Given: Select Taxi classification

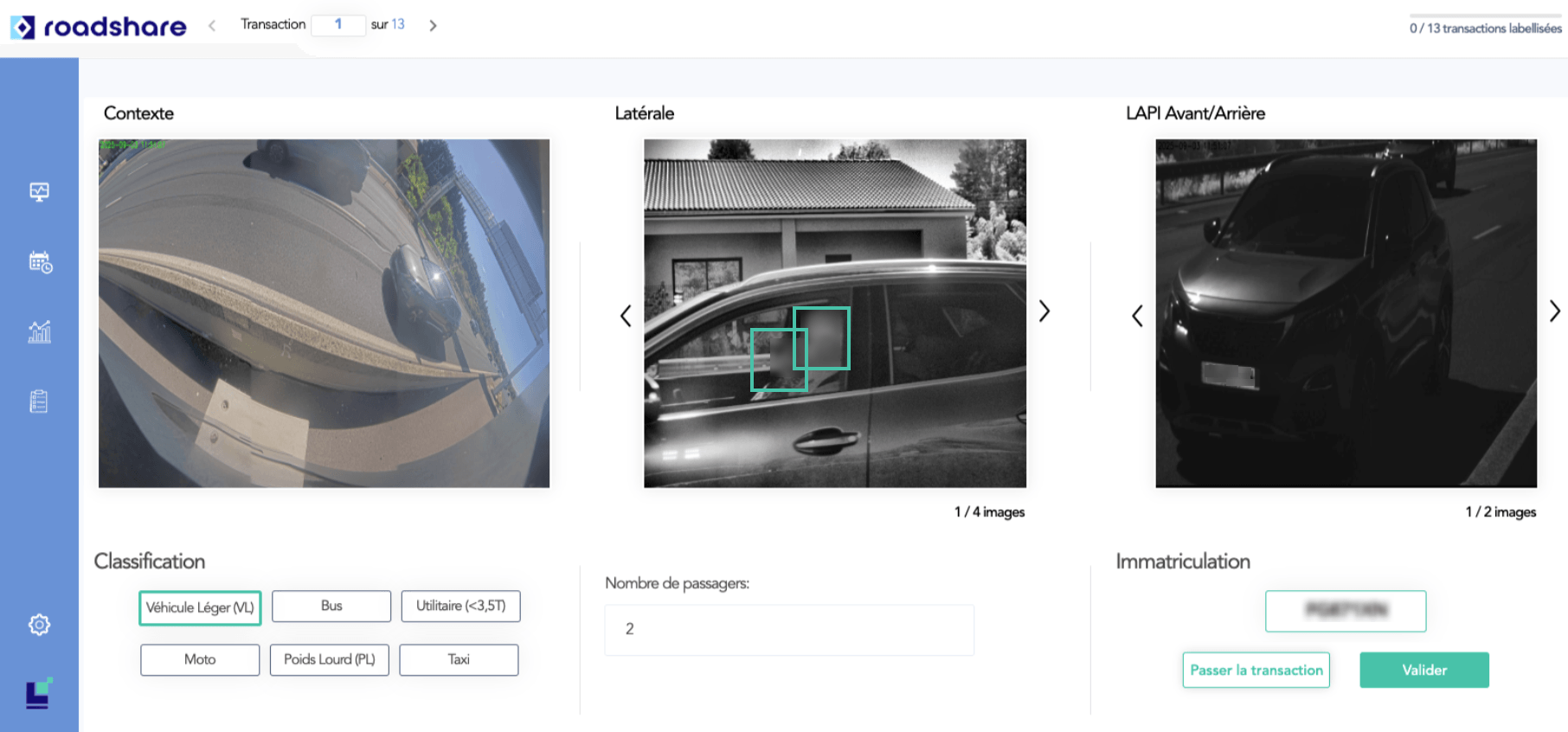Looking at the screenshot, I should (x=459, y=659).
